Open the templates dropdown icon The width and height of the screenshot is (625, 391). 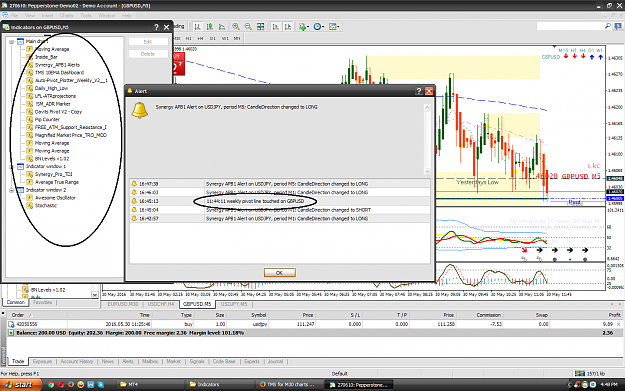click(334, 27)
